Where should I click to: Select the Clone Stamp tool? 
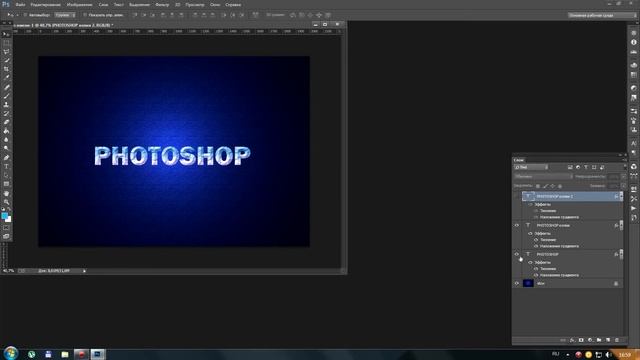pyautogui.click(x=6, y=104)
